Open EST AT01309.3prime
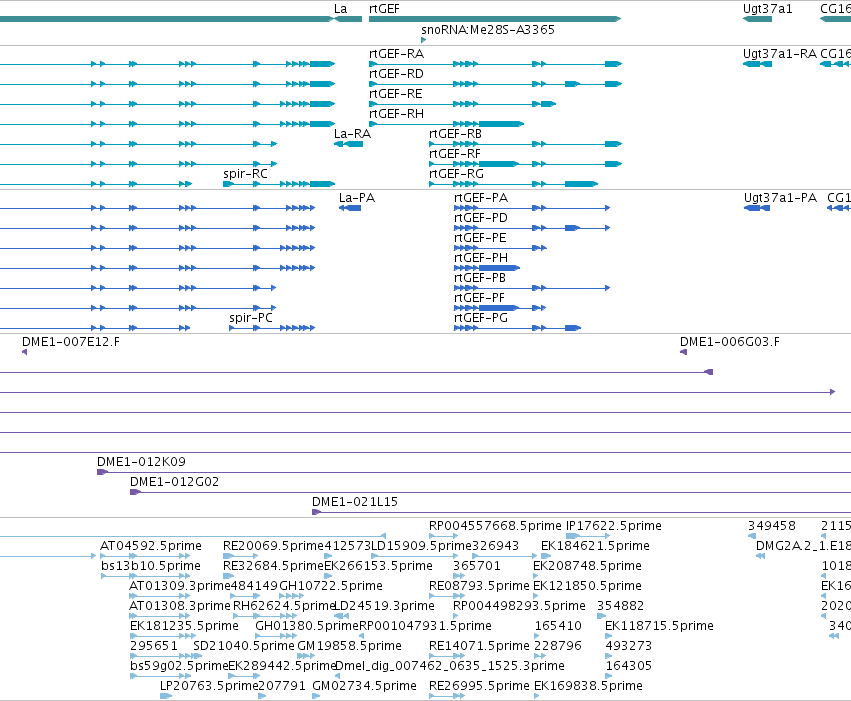The height and width of the screenshot is (701, 851). click(180, 586)
